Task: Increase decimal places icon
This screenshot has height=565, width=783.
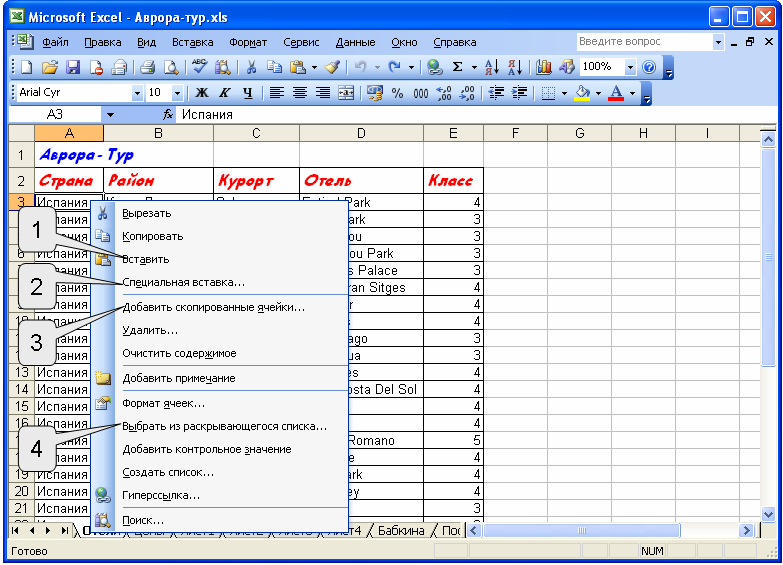Action: (443, 93)
